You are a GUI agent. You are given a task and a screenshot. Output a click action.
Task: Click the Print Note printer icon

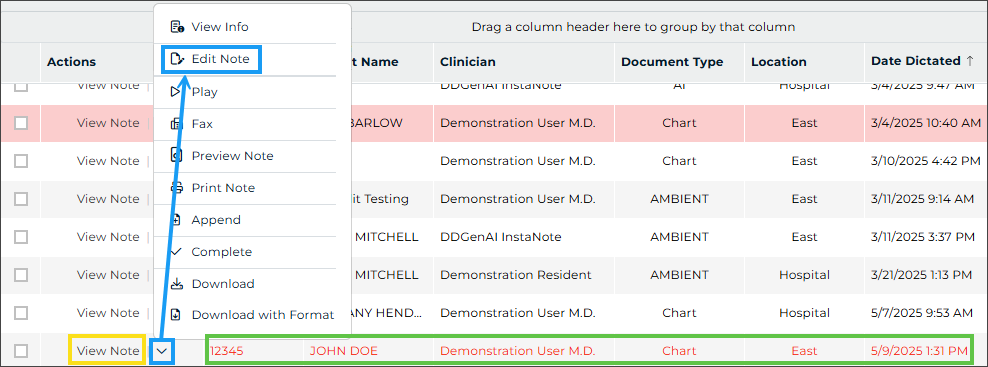(177, 187)
